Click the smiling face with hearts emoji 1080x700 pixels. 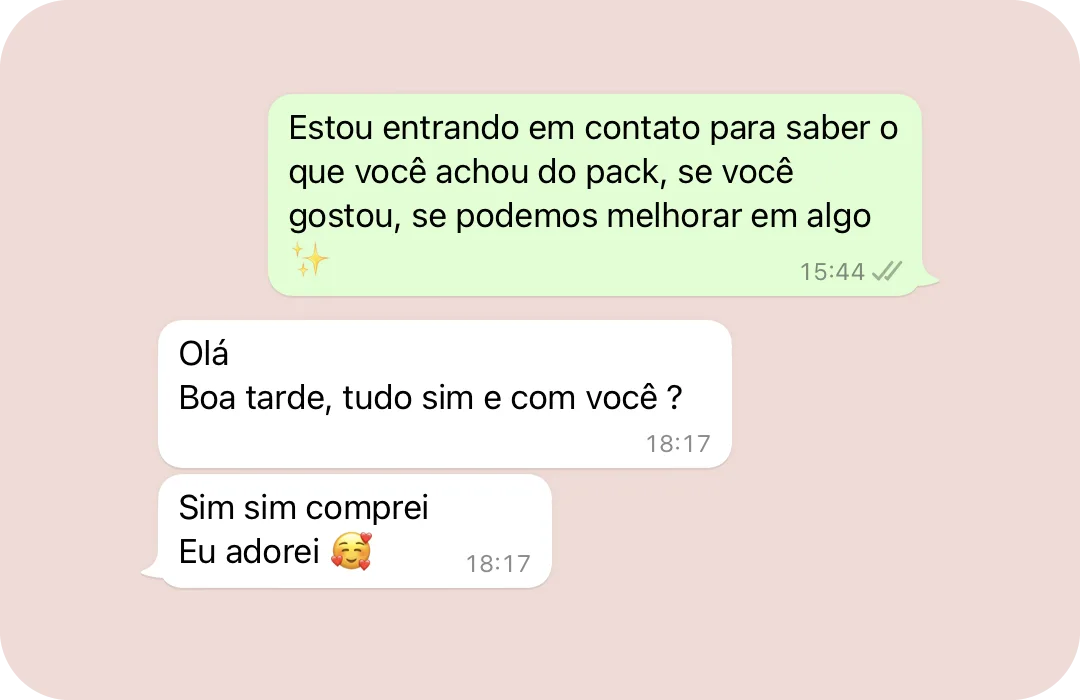351,552
